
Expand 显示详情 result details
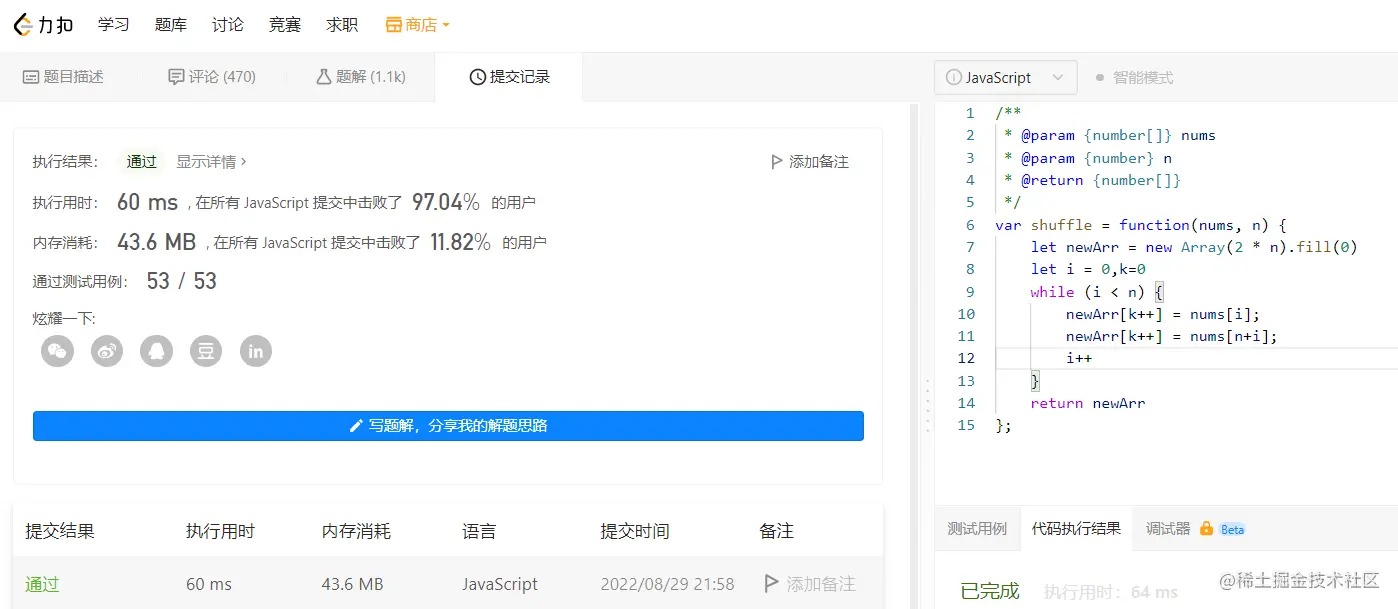tap(212, 161)
